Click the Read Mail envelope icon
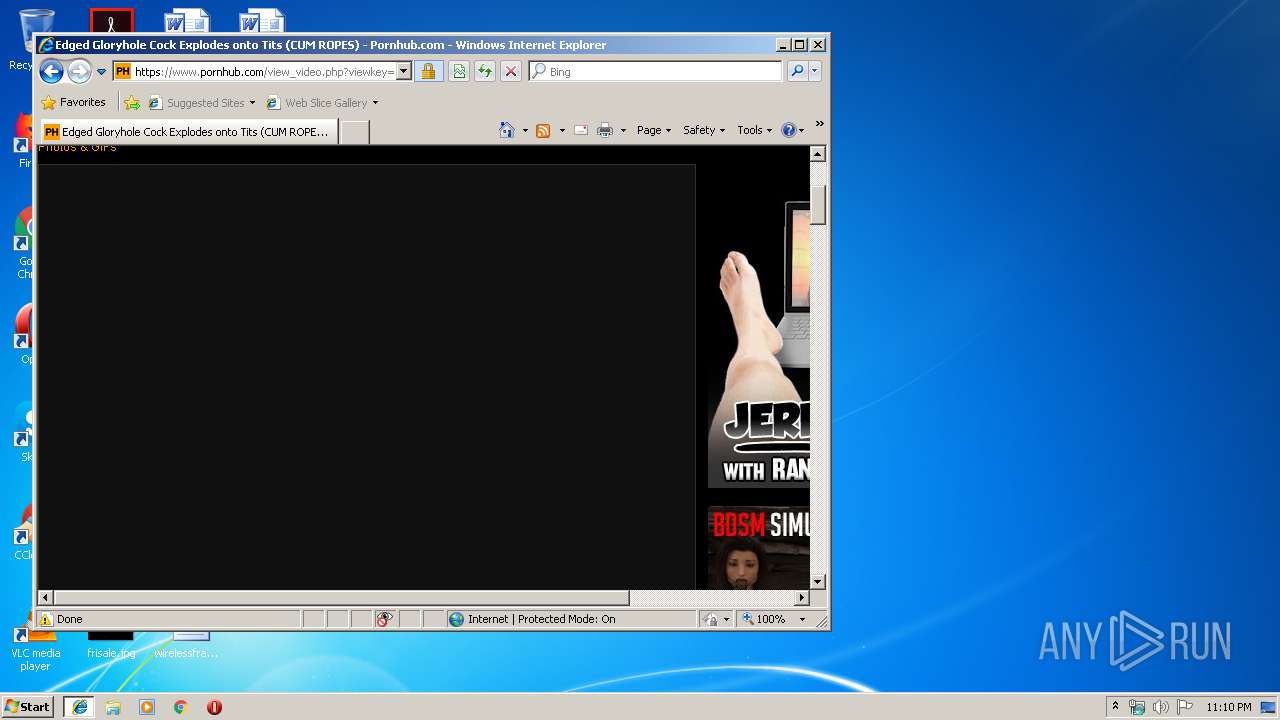The width and height of the screenshot is (1280, 720). 581,130
